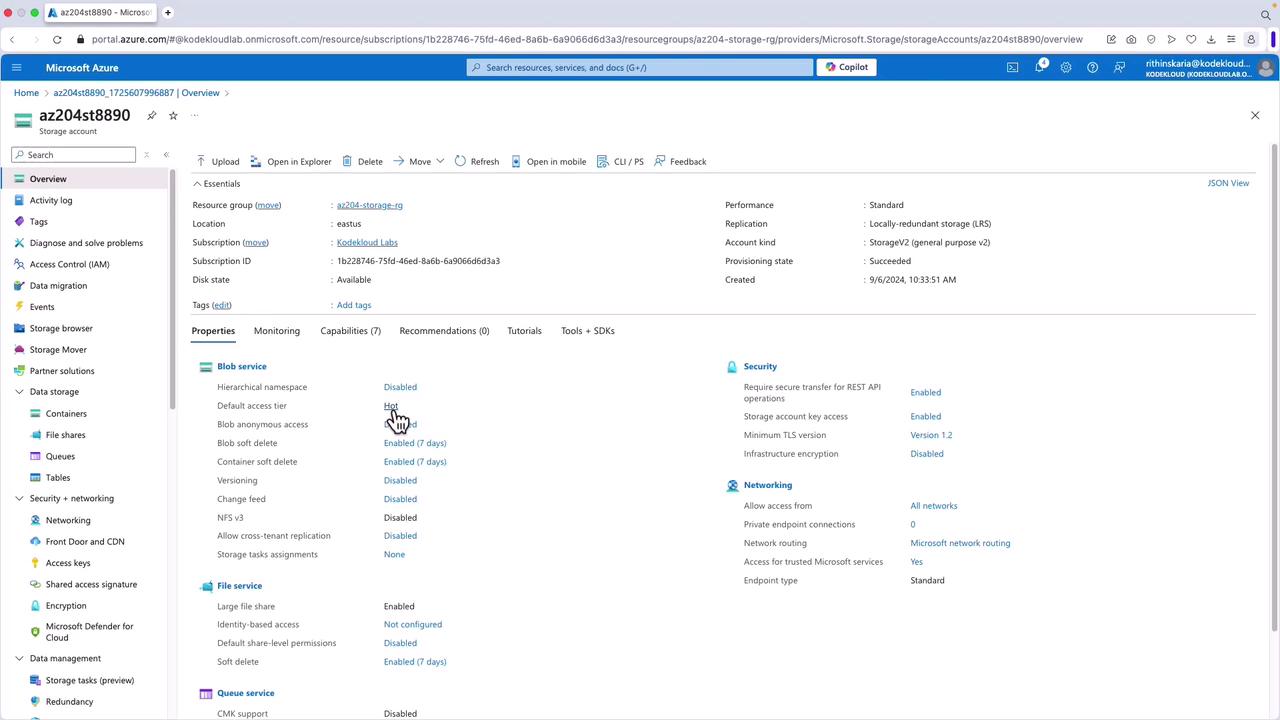The height and width of the screenshot is (720, 1280).
Task: Click the All networks access link
Action: pos(934,506)
